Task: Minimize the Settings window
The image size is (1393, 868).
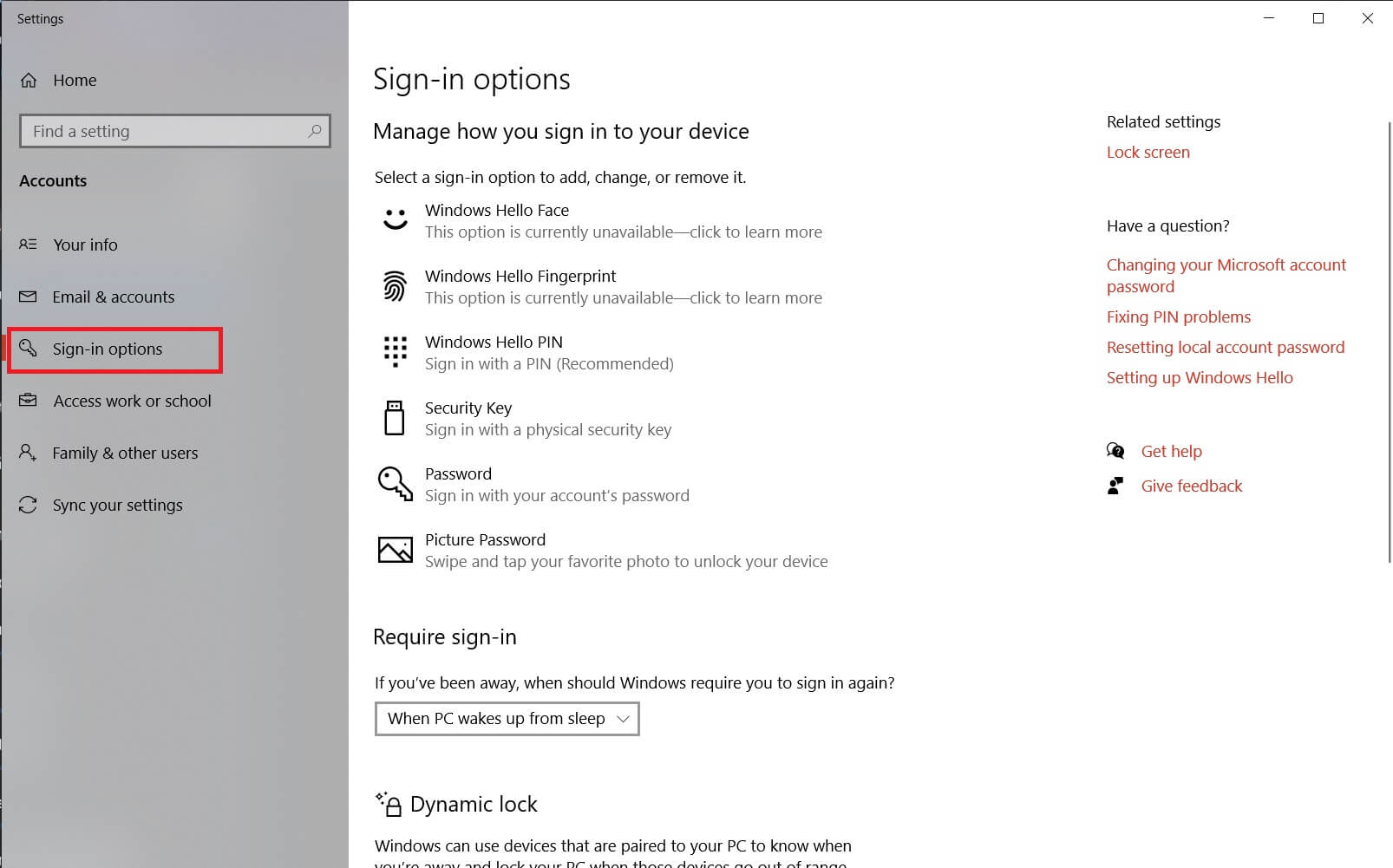Action: [x=1269, y=18]
